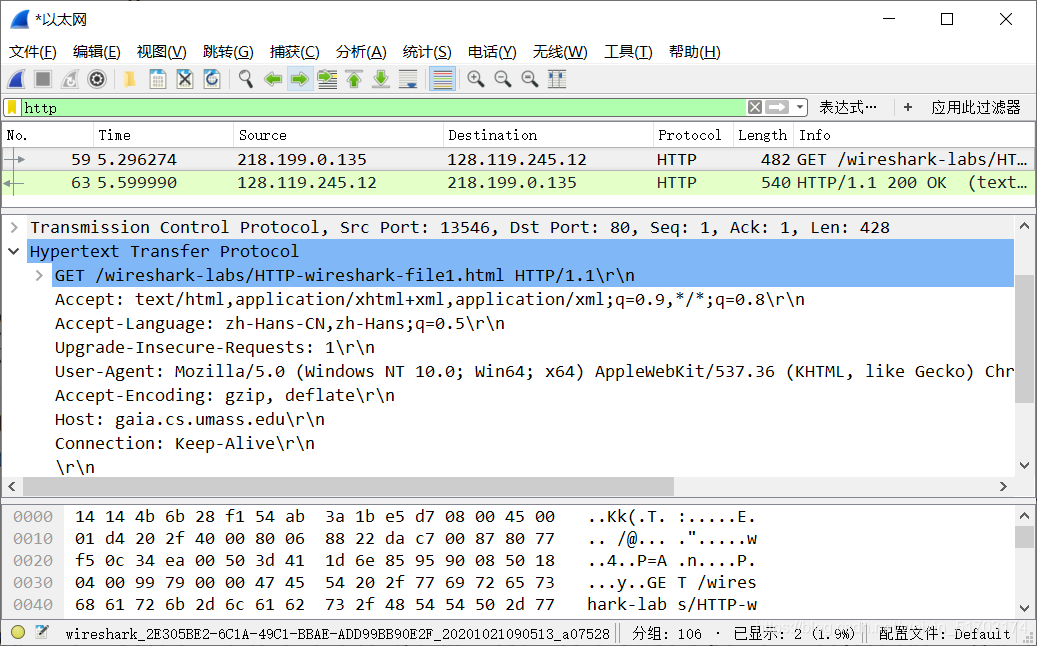Select the Accept-Encoding header line
The width and height of the screenshot is (1037, 646).
225,395
